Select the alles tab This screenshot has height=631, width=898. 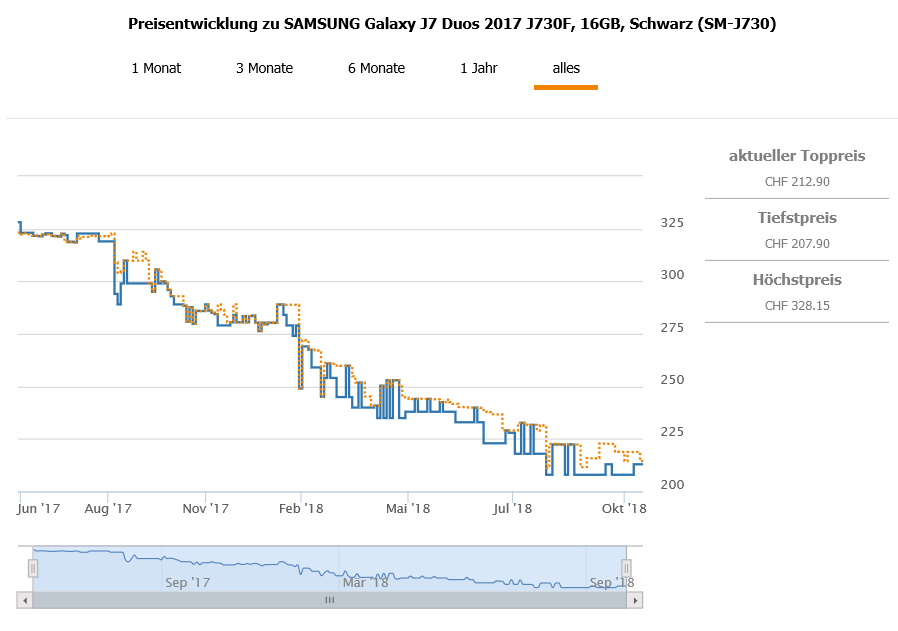pos(566,68)
